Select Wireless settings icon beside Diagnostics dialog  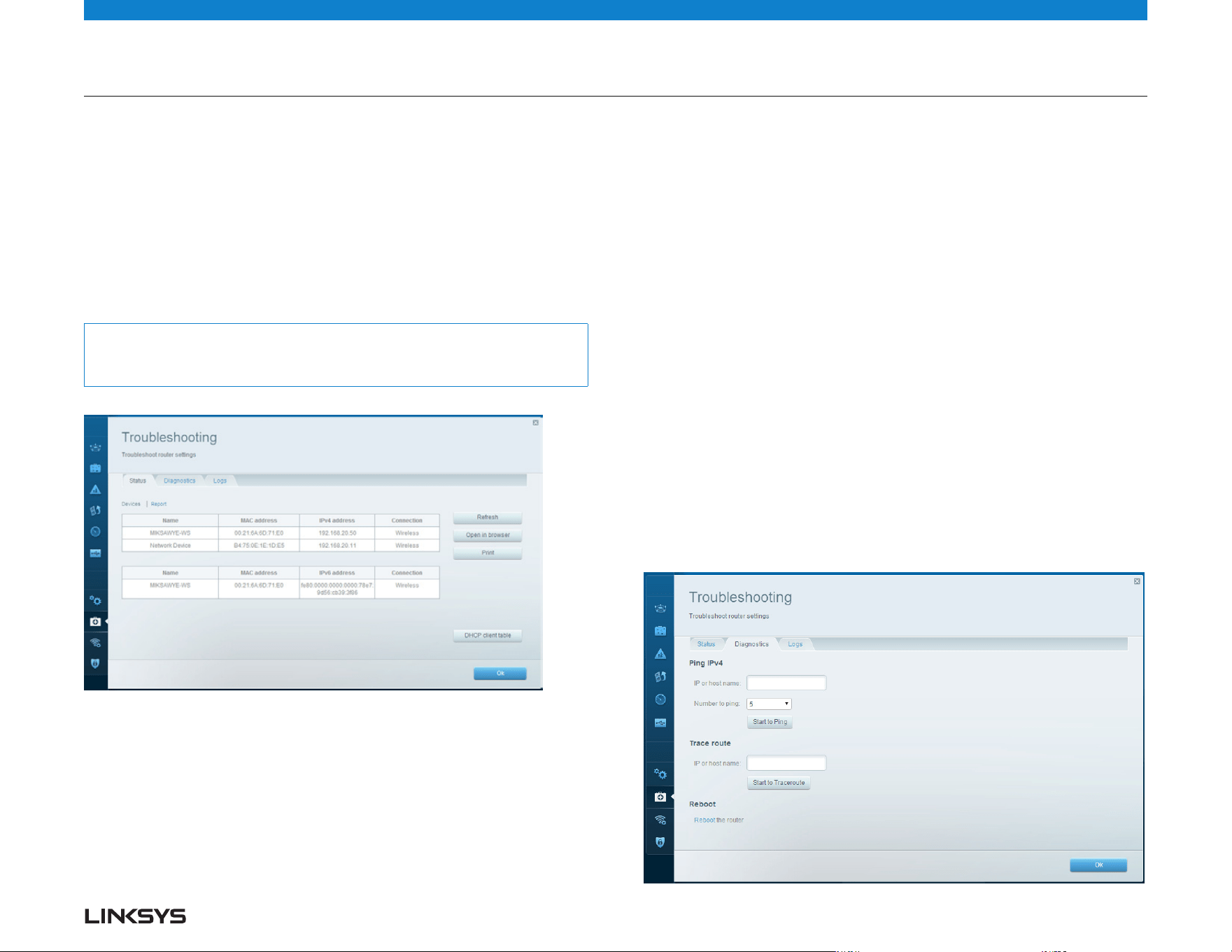click(660, 820)
